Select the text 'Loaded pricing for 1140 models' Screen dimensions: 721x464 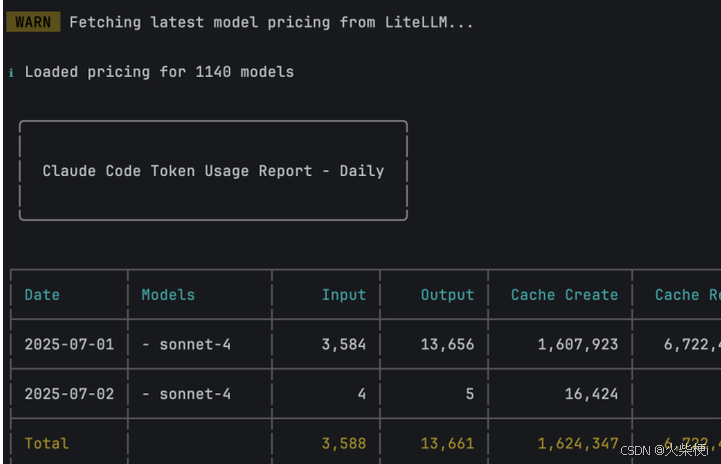(x=159, y=72)
